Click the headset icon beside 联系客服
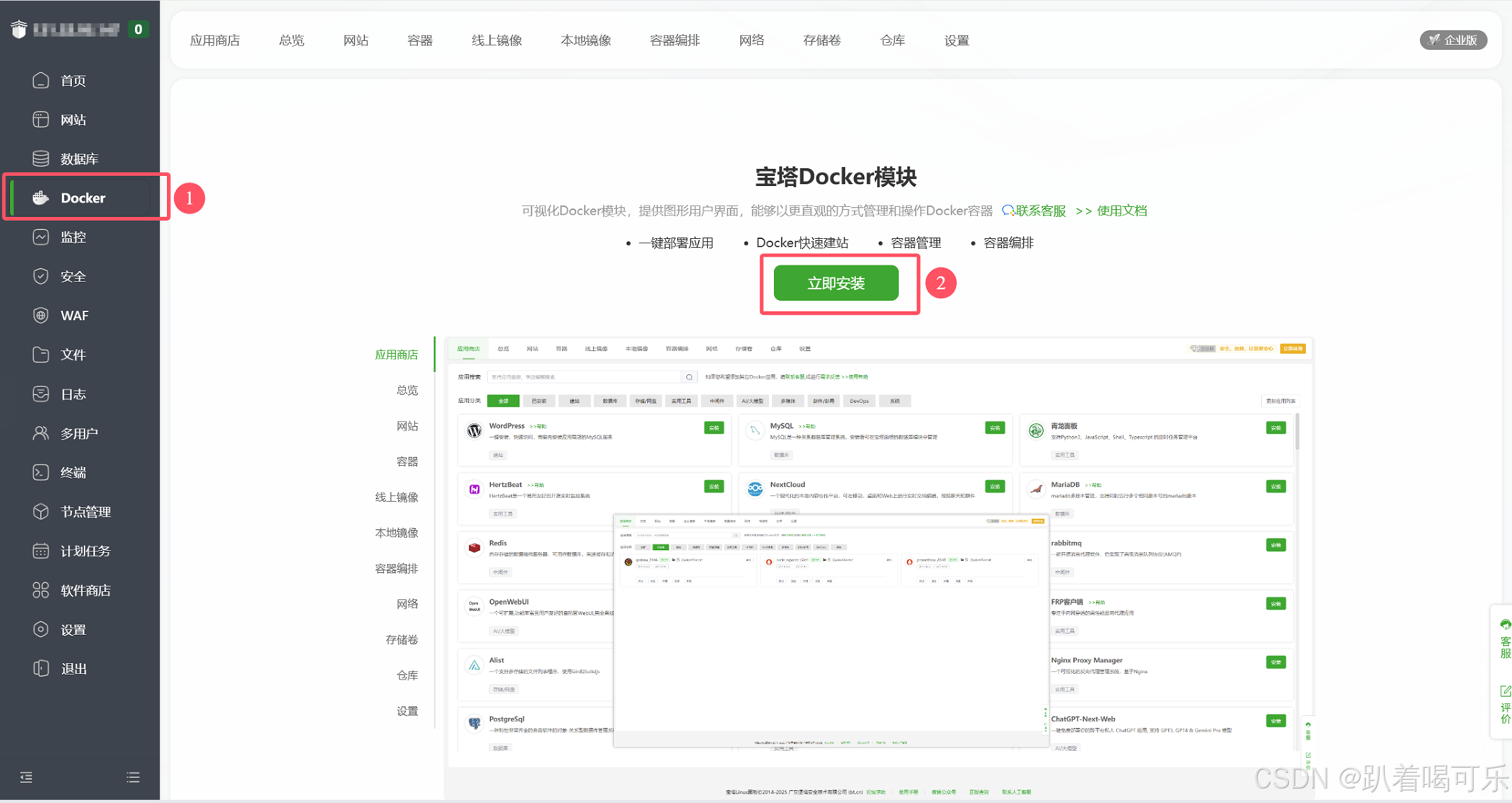Viewport: 1512px width, 803px height. point(1008,211)
